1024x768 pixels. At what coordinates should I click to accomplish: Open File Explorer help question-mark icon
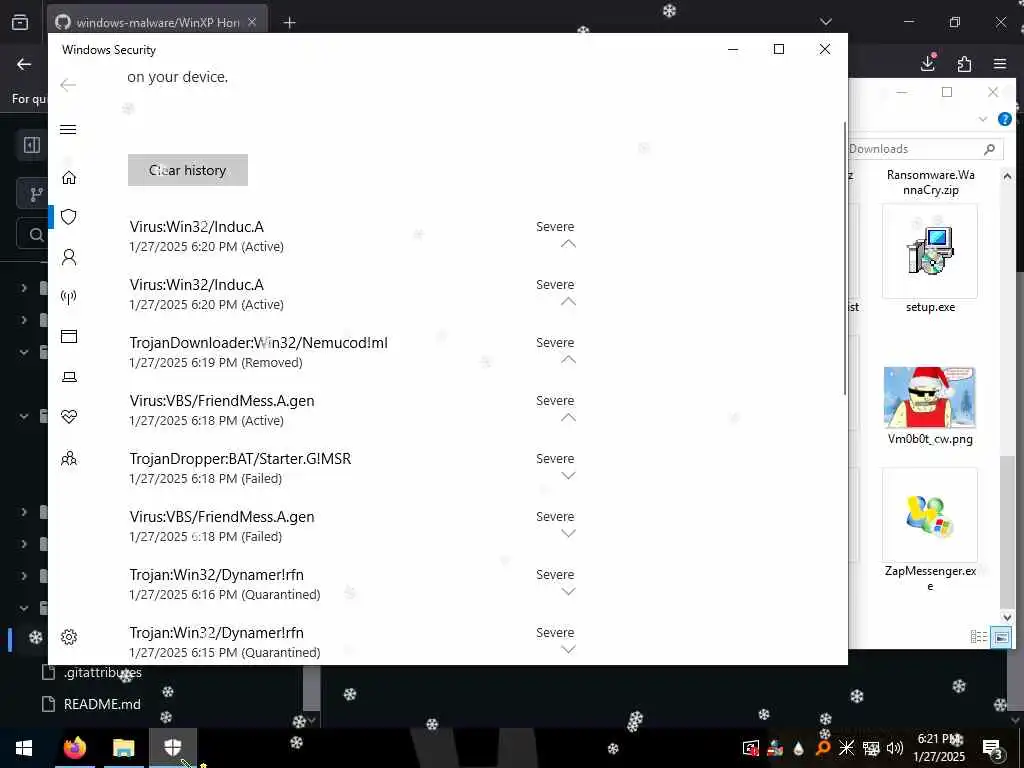(x=1004, y=119)
